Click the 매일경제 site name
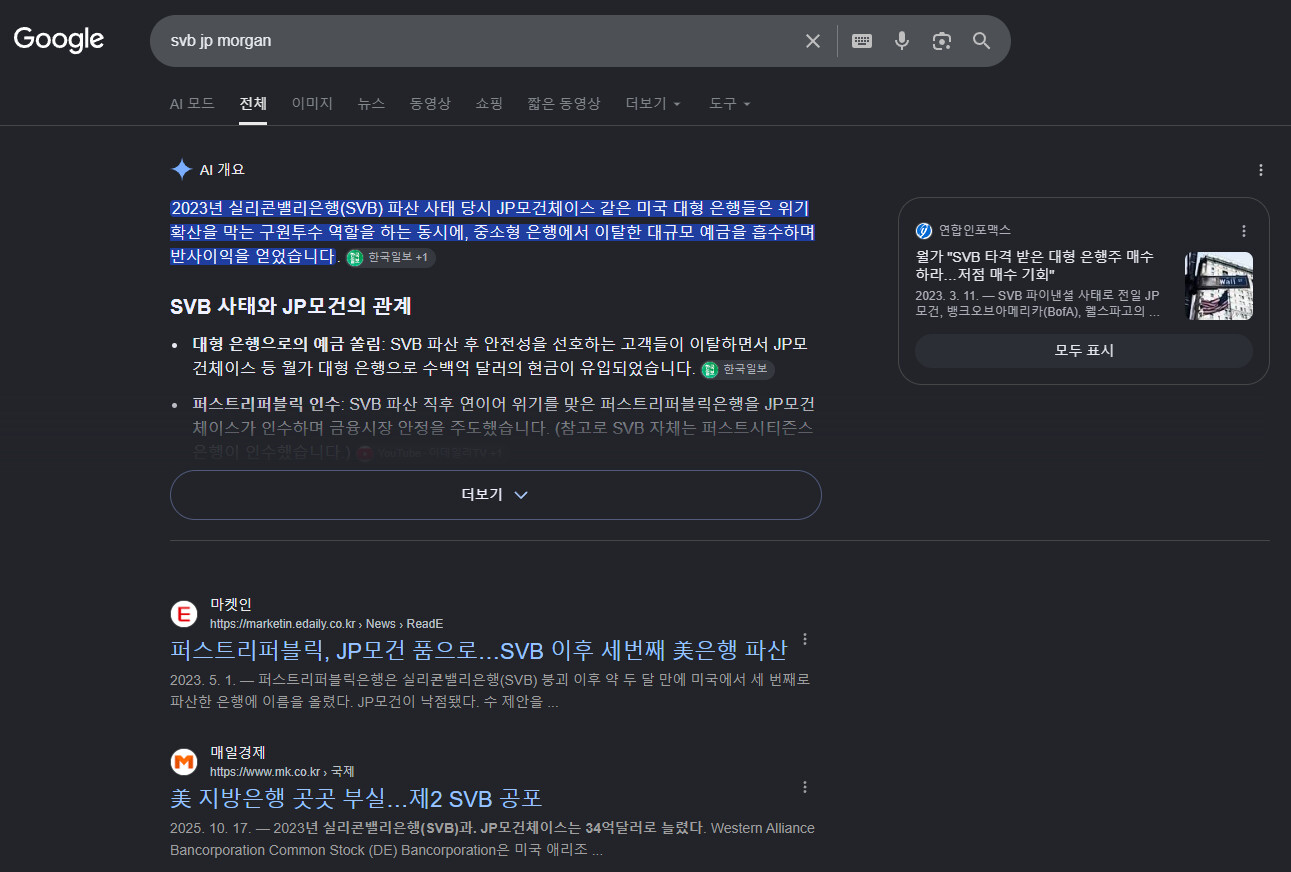This screenshot has height=872, width=1291. coord(238,752)
